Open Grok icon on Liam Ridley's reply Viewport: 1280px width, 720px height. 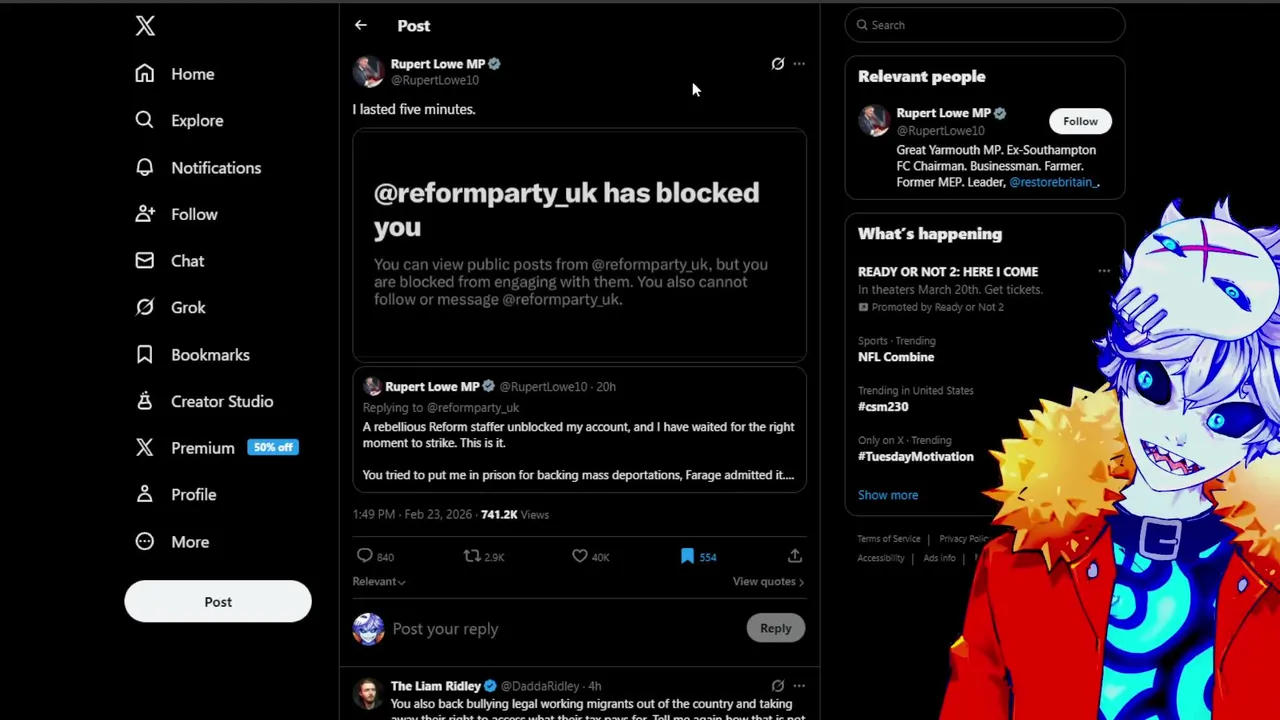pos(778,686)
